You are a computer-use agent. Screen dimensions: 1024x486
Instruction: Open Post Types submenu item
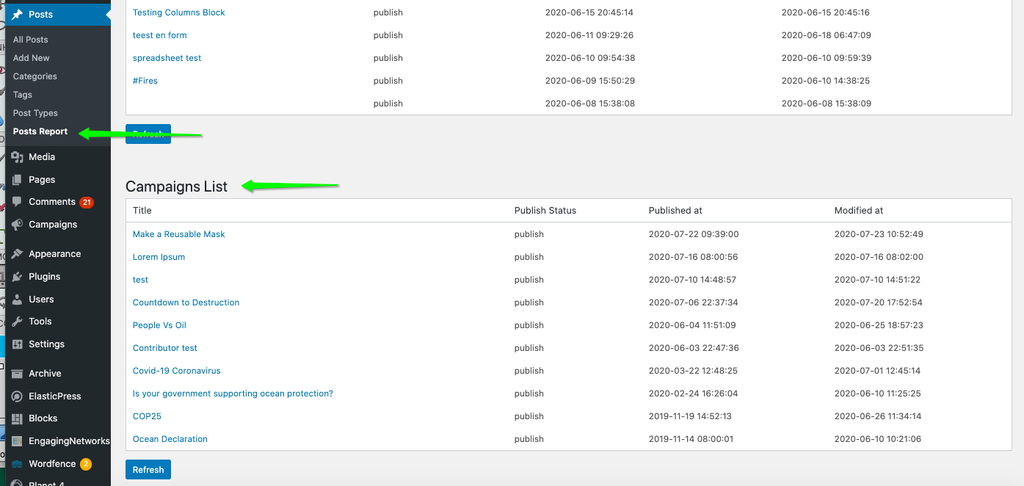pyautogui.click(x=35, y=113)
